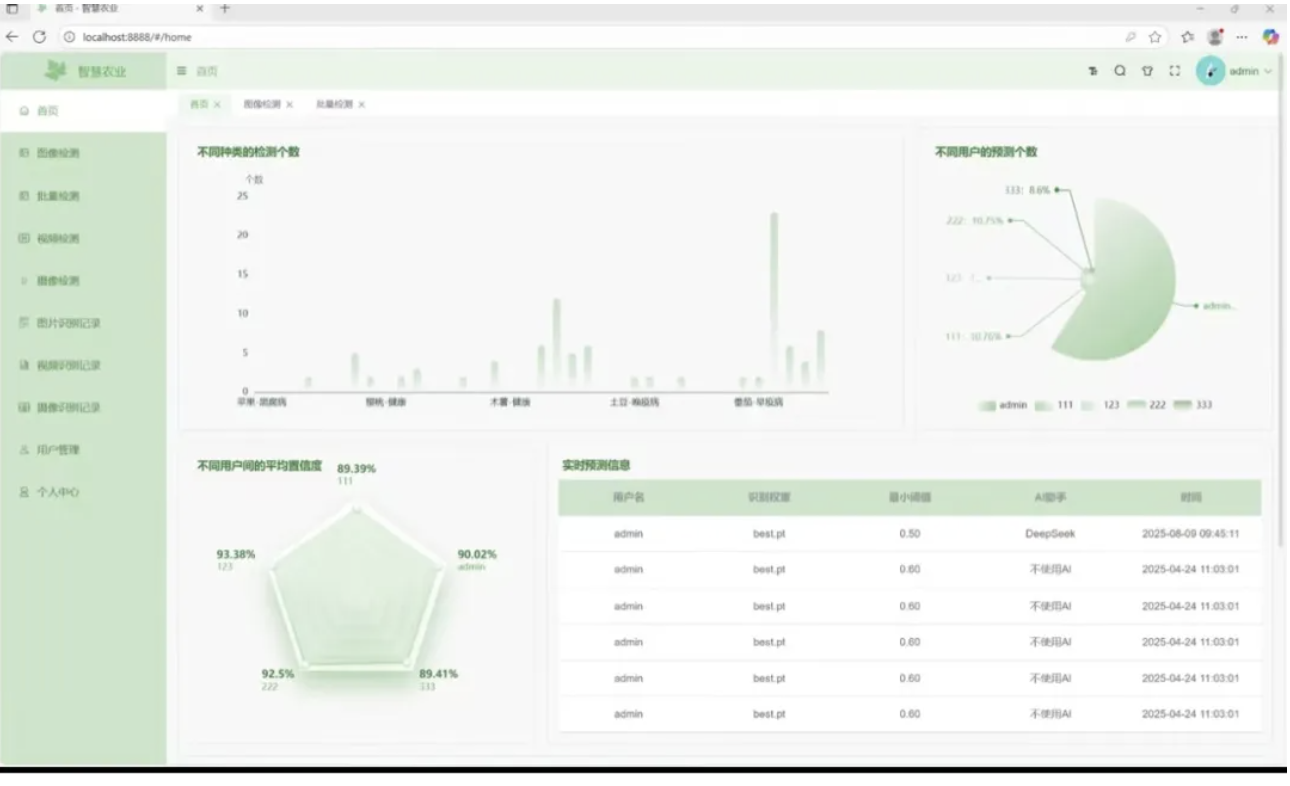Collapse the sidebar with the hamburger icon
This screenshot has height=786, width=1290.
click(x=181, y=72)
